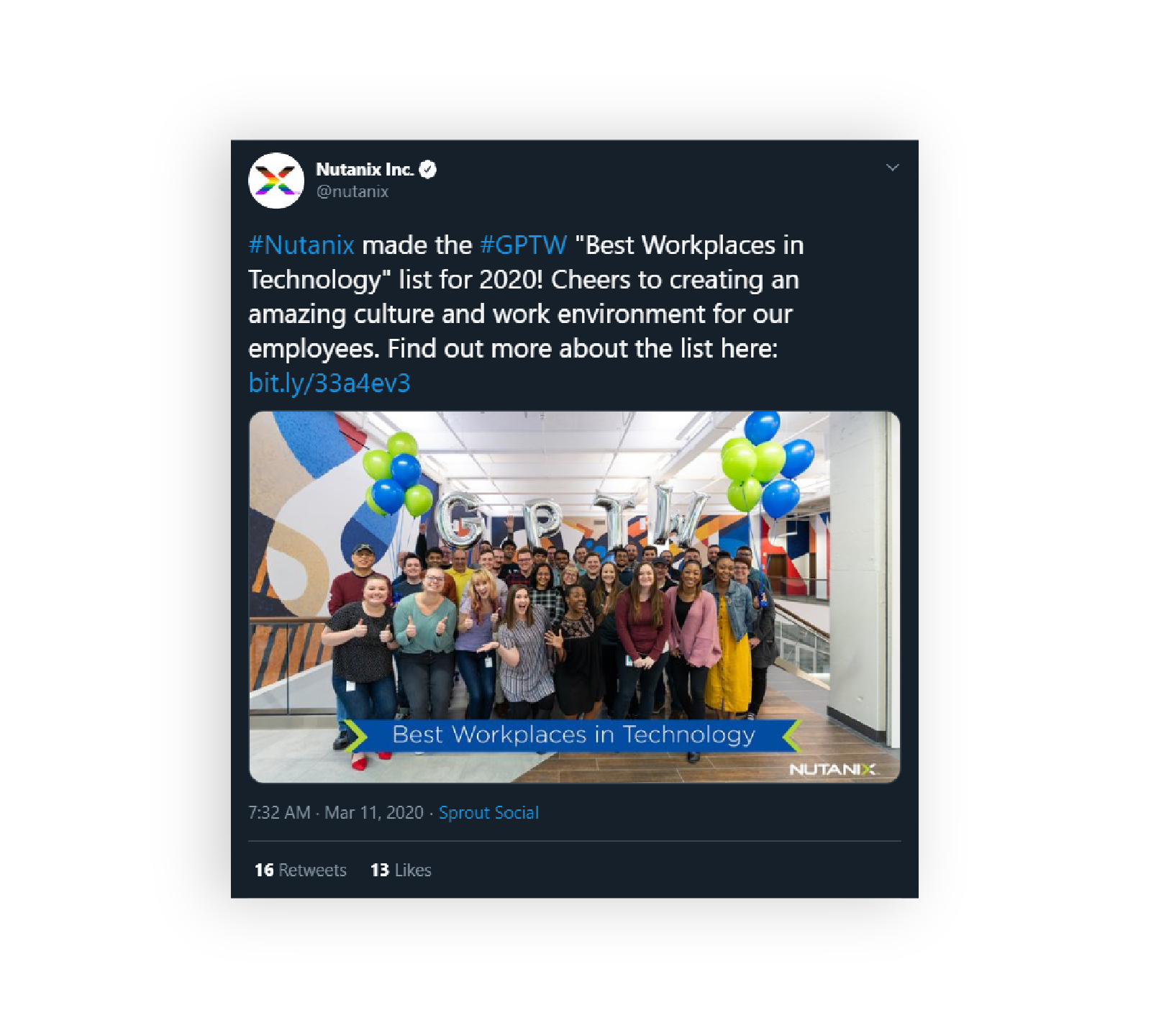Open the bit.ly/33a4ev3 link
This screenshot has height=1036, width=1151.
[329, 383]
